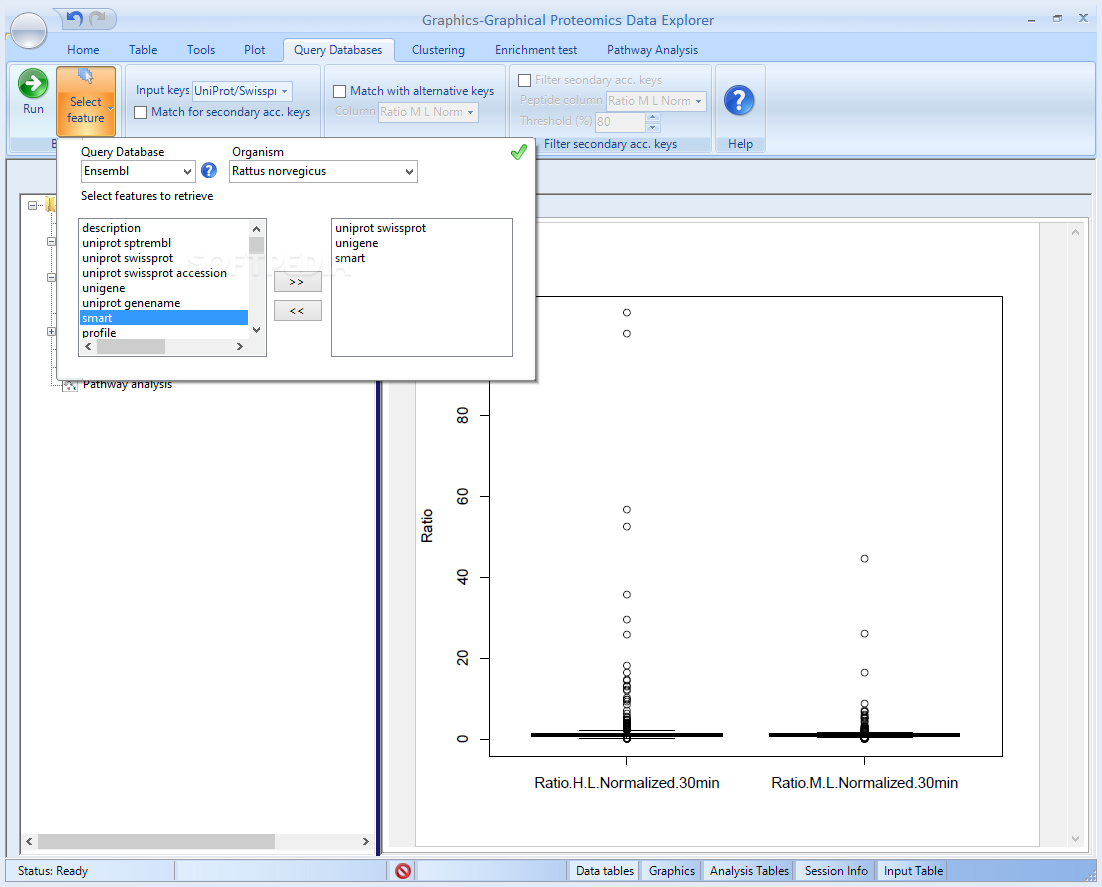Tick Match with alternative keys checkbox
Image resolution: width=1102 pixels, height=887 pixels.
click(x=339, y=91)
